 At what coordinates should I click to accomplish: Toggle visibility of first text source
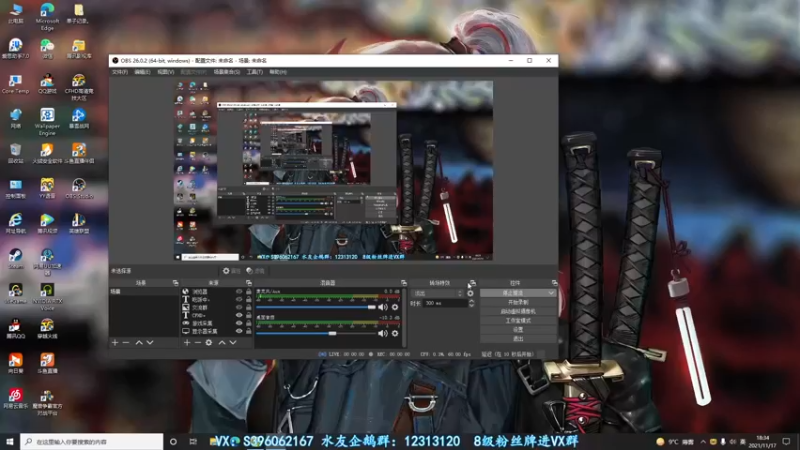(x=239, y=299)
